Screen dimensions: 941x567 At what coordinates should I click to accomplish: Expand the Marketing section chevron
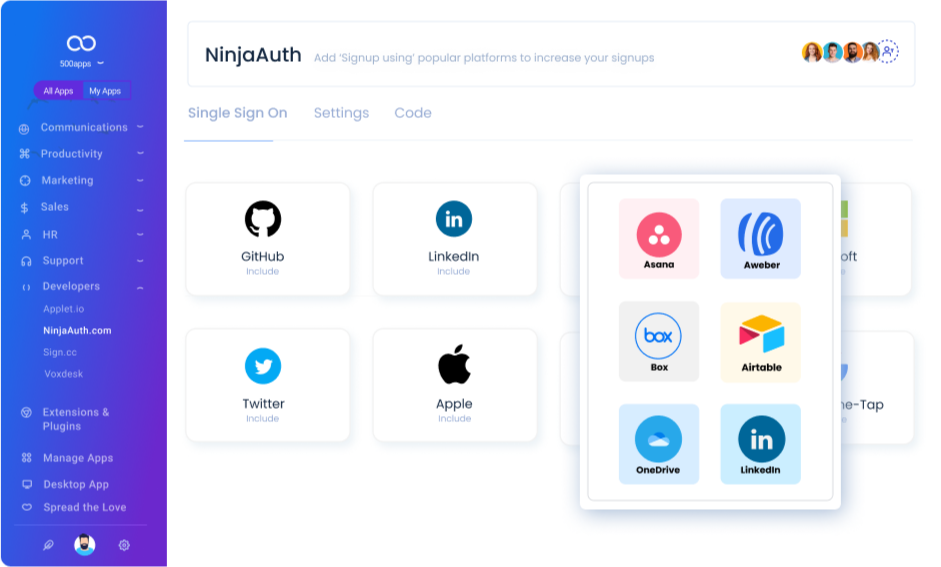point(140,180)
